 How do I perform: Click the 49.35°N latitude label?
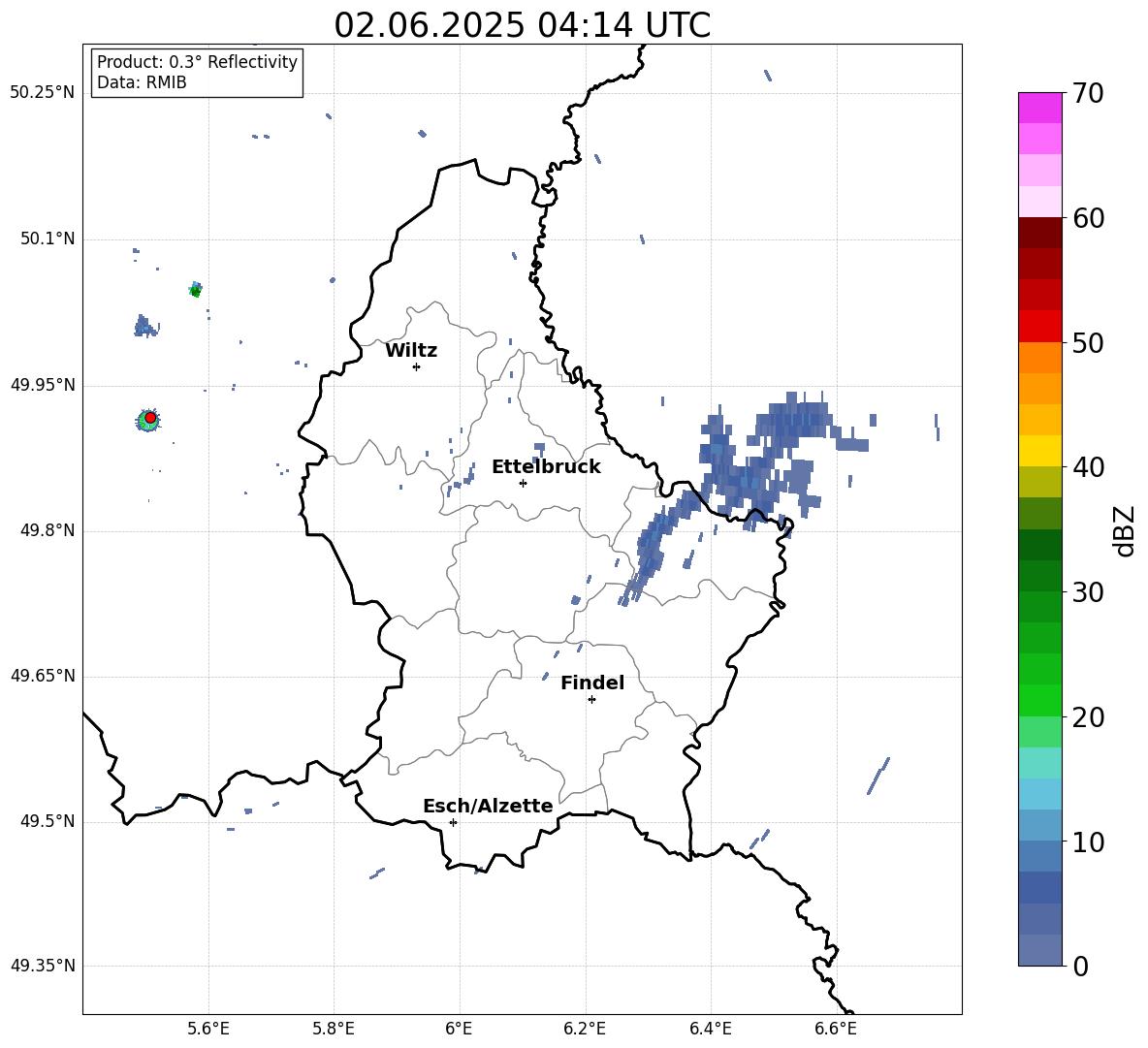click(x=42, y=966)
